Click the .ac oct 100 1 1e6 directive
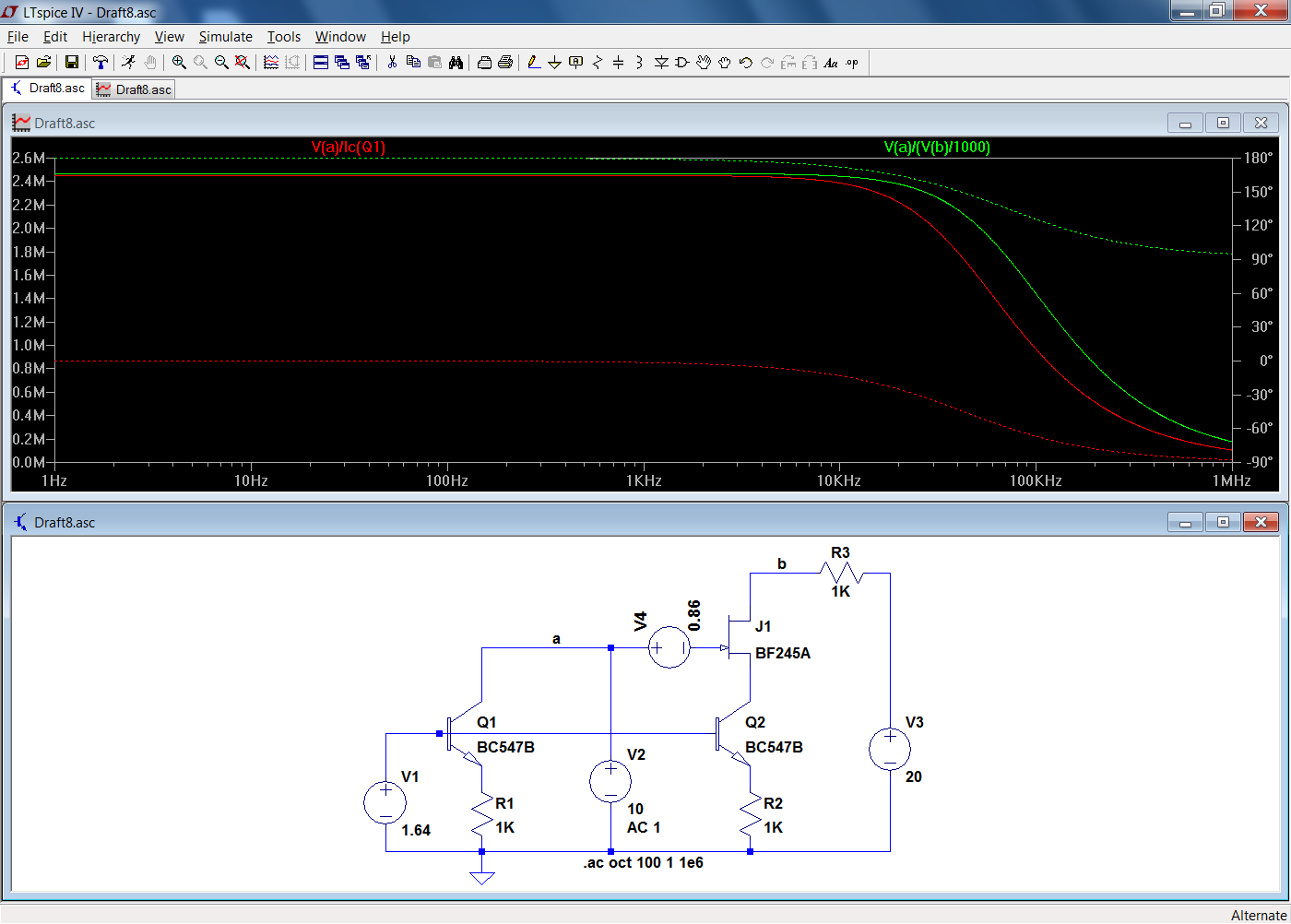This screenshot has height=924, width=1291. (643, 863)
